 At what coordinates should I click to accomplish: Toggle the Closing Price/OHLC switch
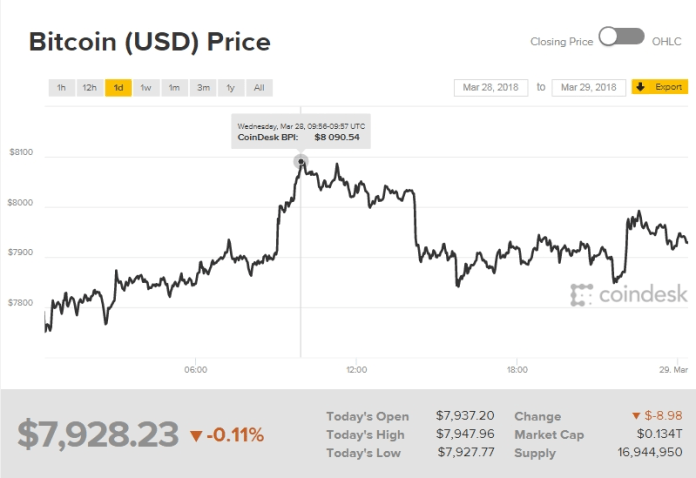click(x=621, y=37)
